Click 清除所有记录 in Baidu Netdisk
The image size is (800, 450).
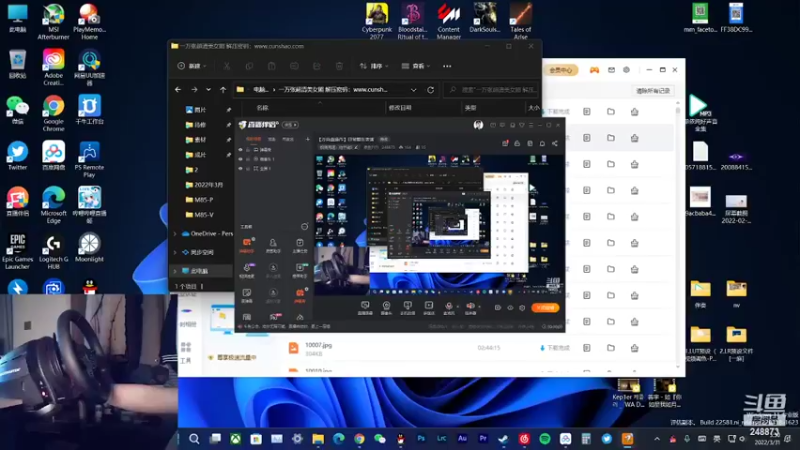click(653, 91)
